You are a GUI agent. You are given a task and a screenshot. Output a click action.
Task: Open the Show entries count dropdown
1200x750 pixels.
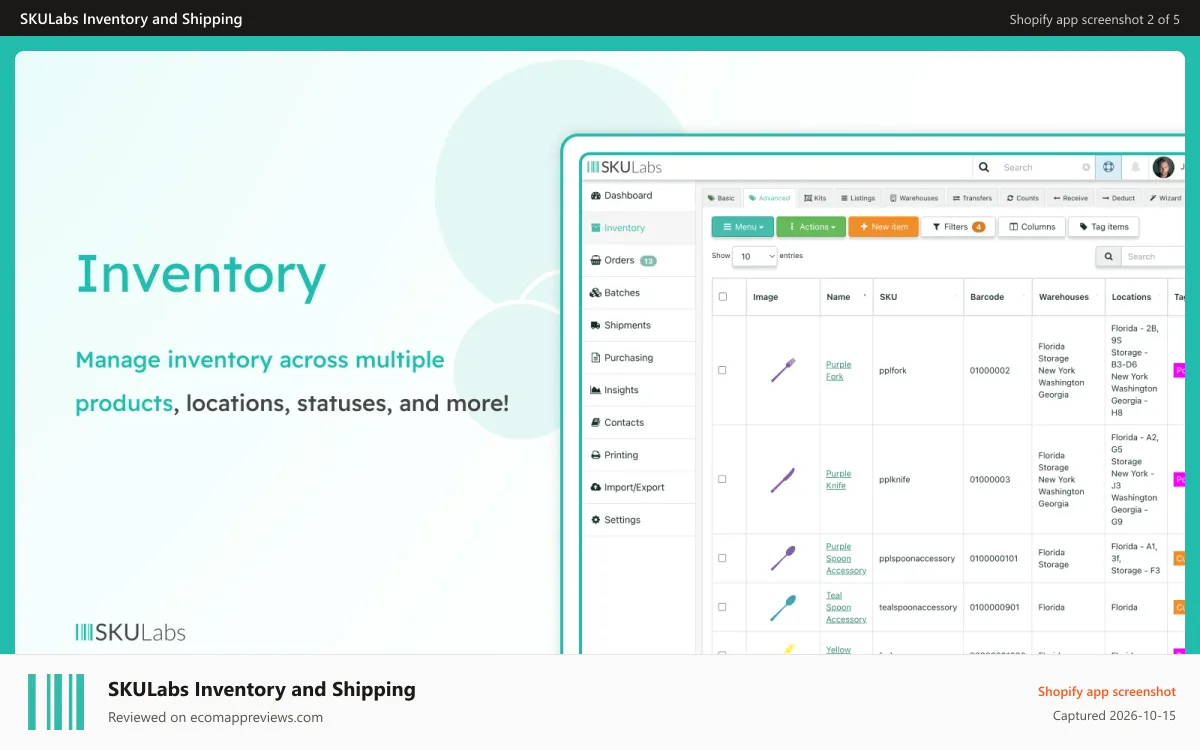pos(755,257)
